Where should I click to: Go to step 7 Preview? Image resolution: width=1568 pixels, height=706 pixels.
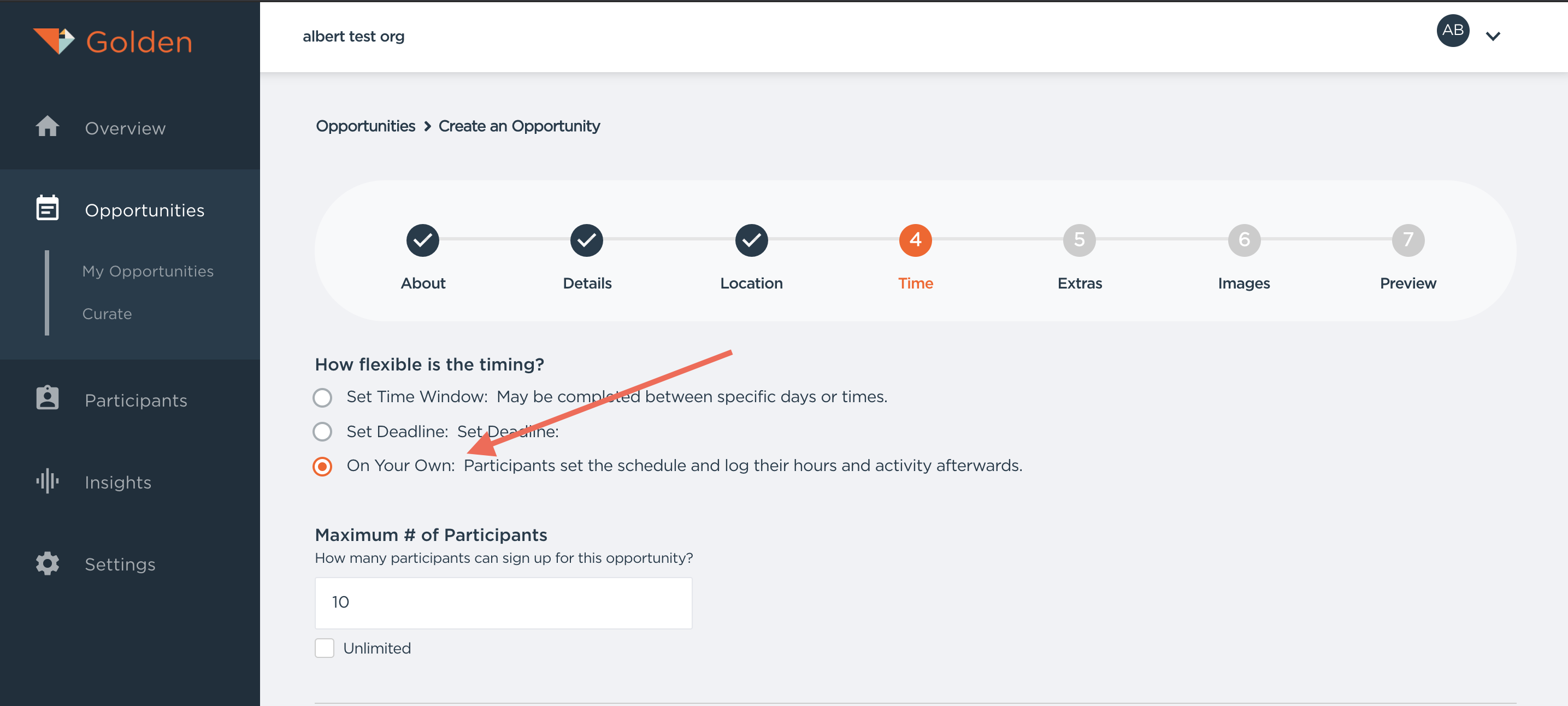[1407, 240]
